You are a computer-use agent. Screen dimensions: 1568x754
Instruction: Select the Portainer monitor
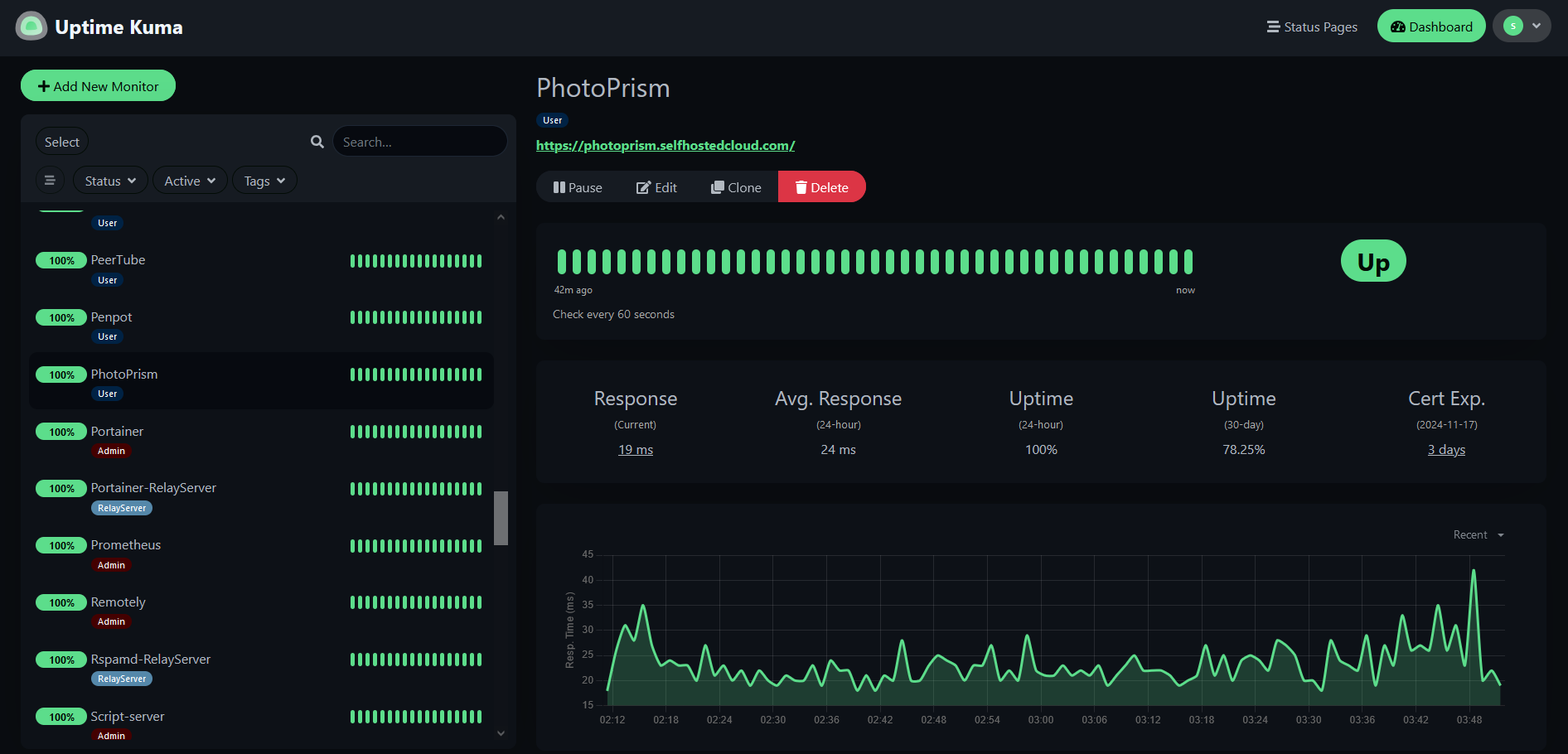tap(261, 439)
